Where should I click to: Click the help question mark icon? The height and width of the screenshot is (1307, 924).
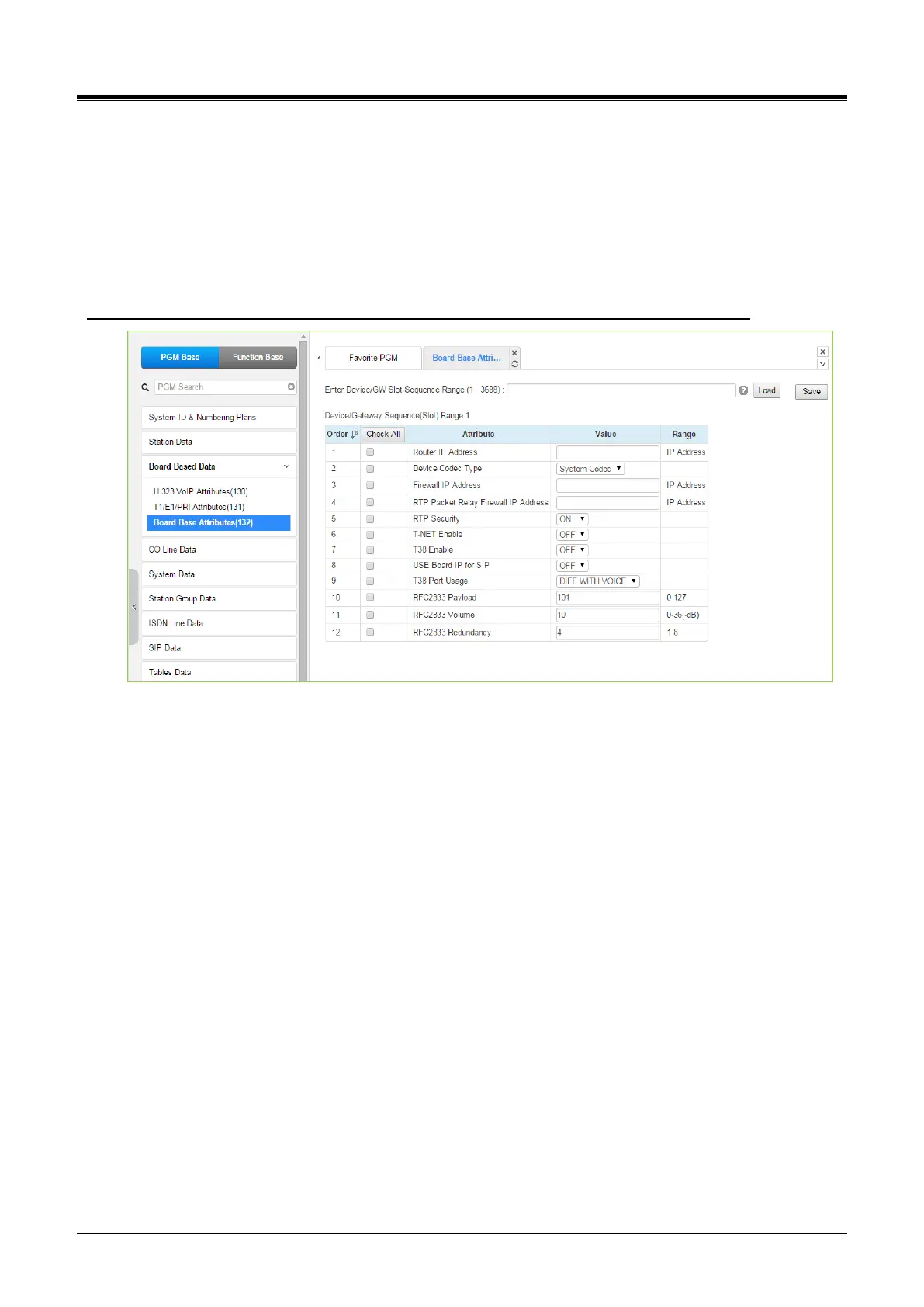[x=743, y=390]
